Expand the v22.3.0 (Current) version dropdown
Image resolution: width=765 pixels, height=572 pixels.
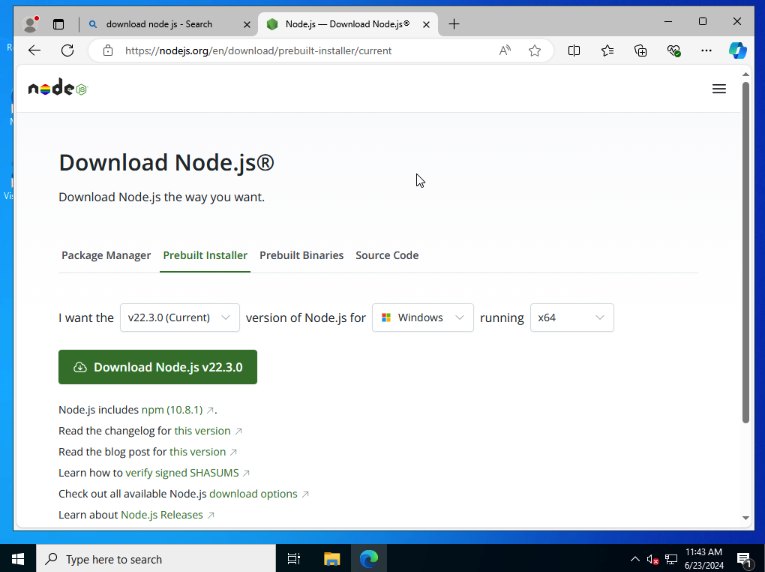[180, 317]
